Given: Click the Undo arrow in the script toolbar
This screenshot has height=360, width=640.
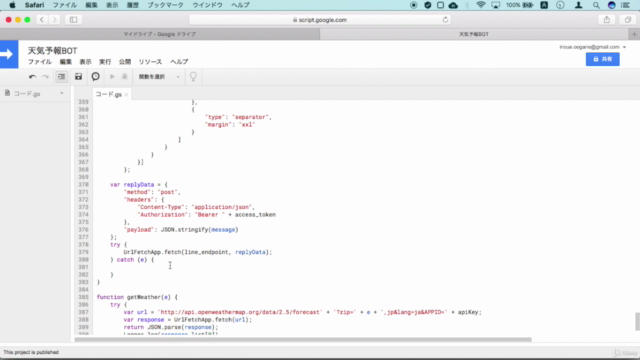Looking at the screenshot, I should coord(32,77).
